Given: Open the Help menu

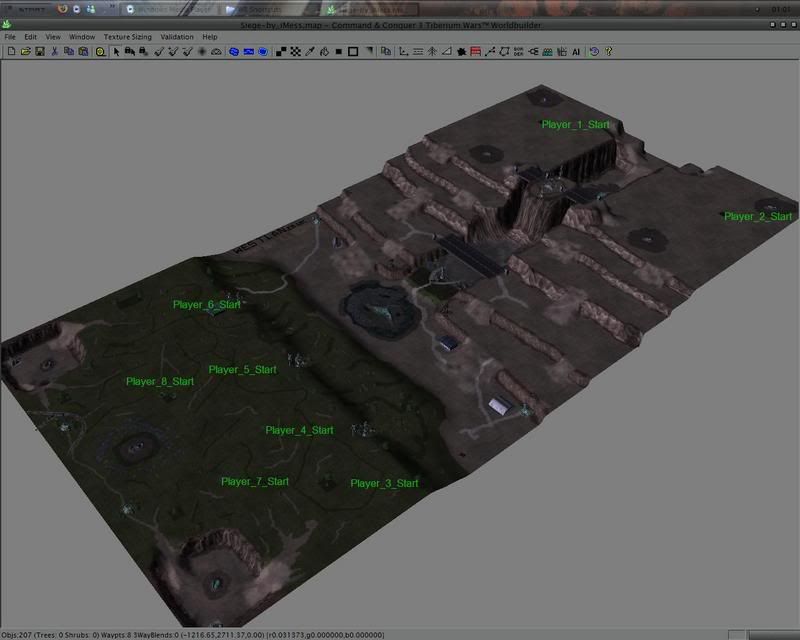Looking at the screenshot, I should [x=210, y=37].
